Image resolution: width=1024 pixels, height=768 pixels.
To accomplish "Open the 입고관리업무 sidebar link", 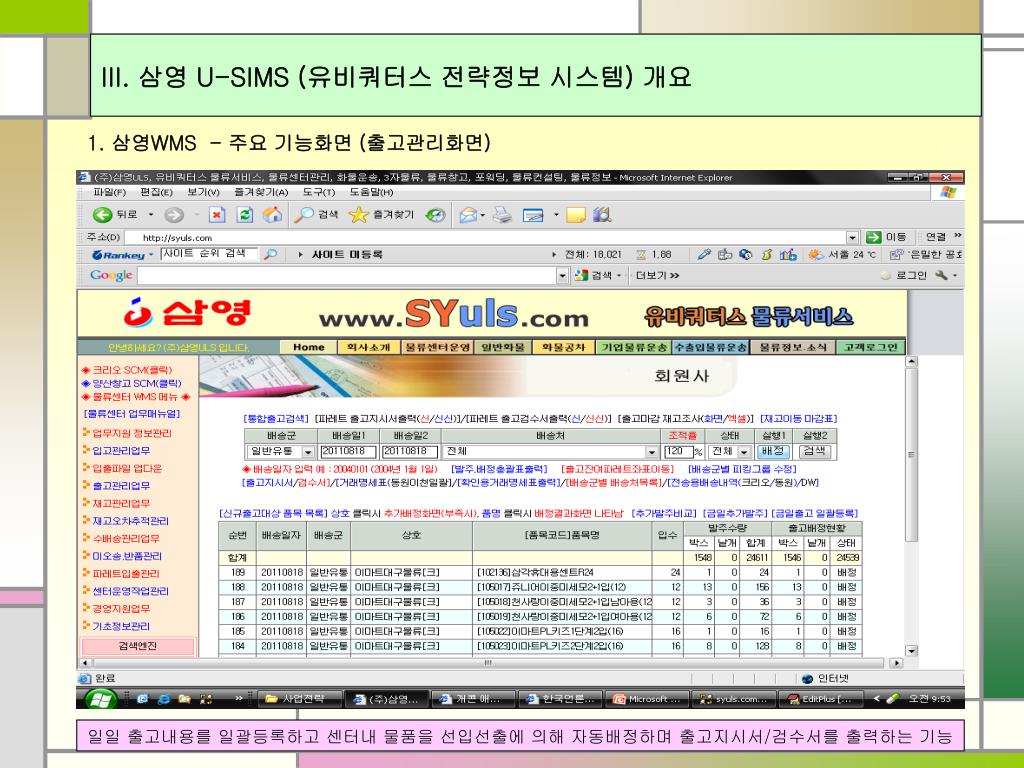I will pyautogui.click(x=121, y=451).
